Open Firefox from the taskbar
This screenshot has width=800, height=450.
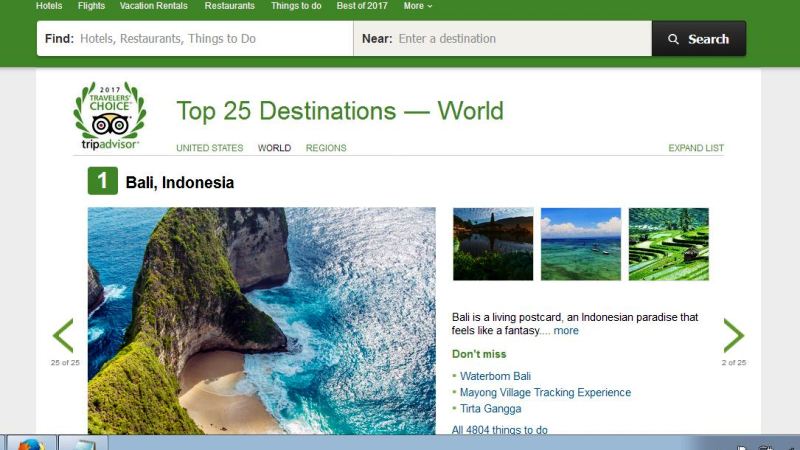click(x=31, y=442)
